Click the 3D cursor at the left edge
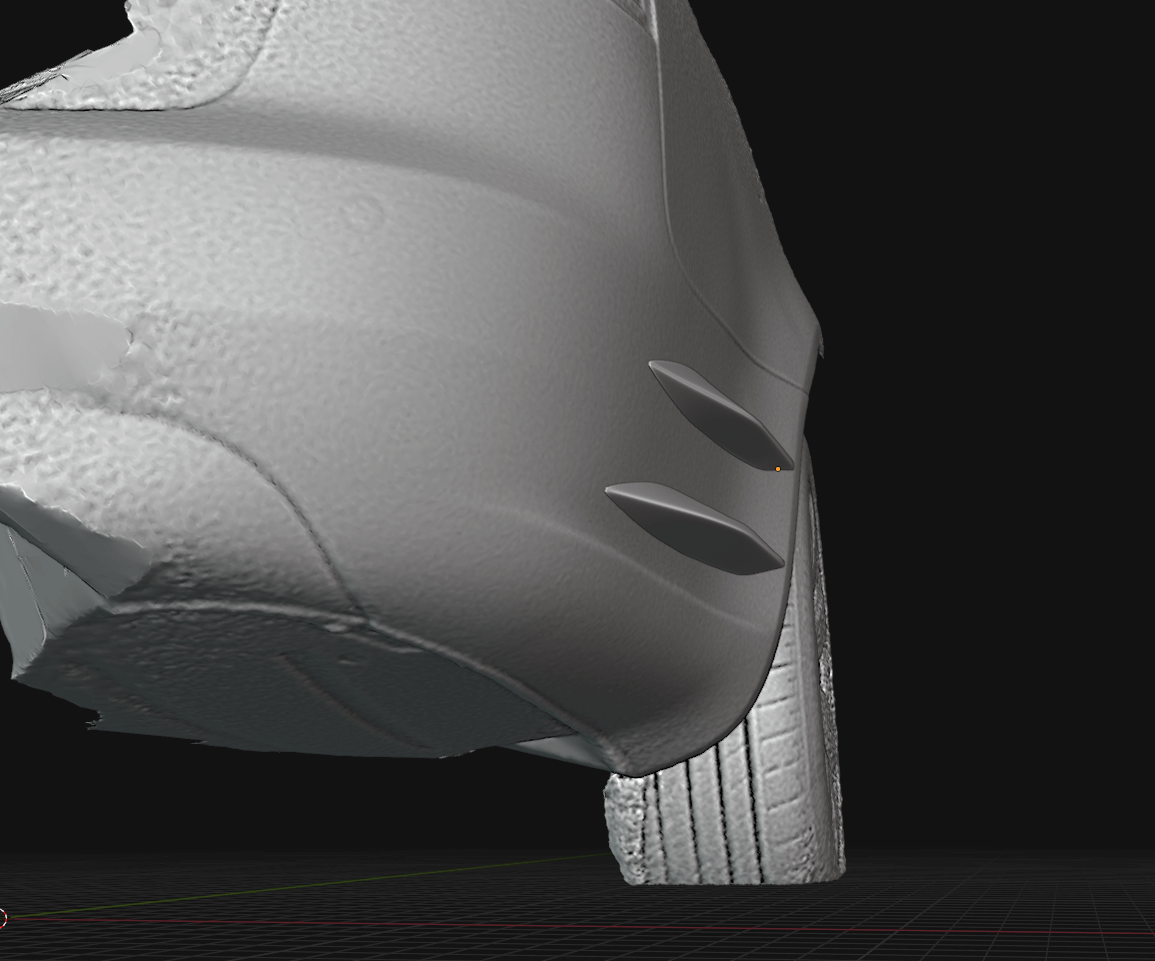The image size is (1155, 961). 3,918
